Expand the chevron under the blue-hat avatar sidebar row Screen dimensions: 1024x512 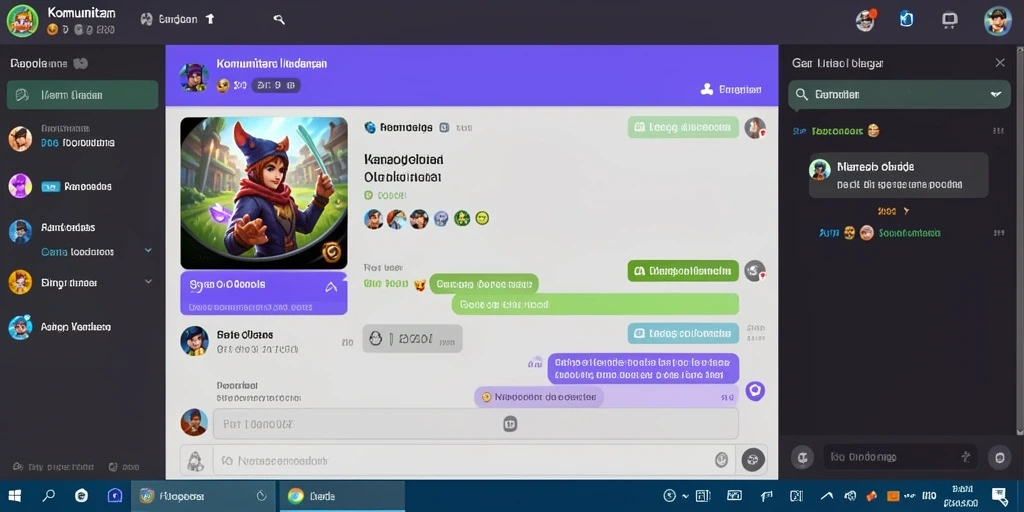pos(148,250)
